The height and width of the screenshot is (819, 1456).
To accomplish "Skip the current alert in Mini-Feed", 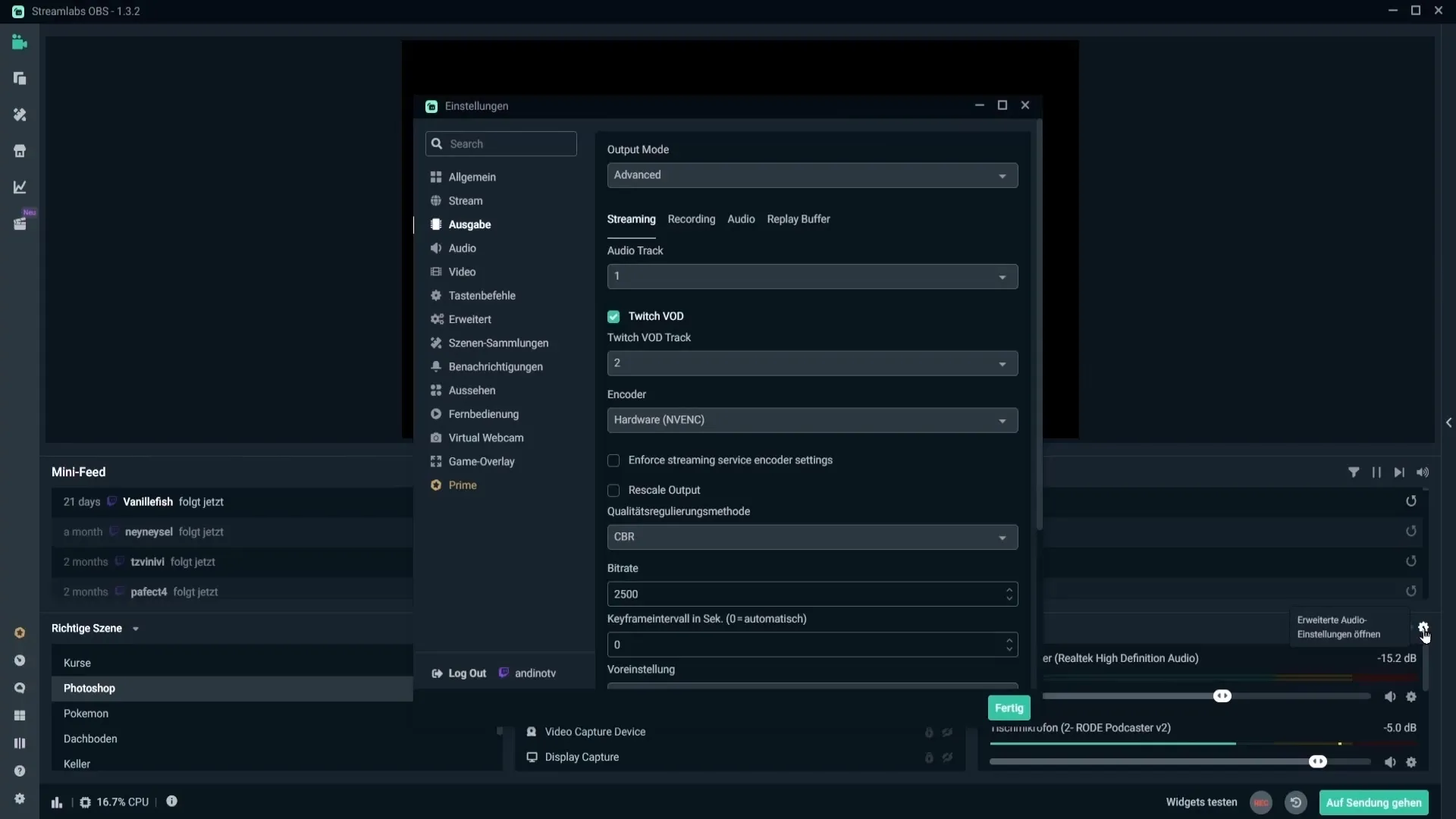I will tap(1399, 472).
